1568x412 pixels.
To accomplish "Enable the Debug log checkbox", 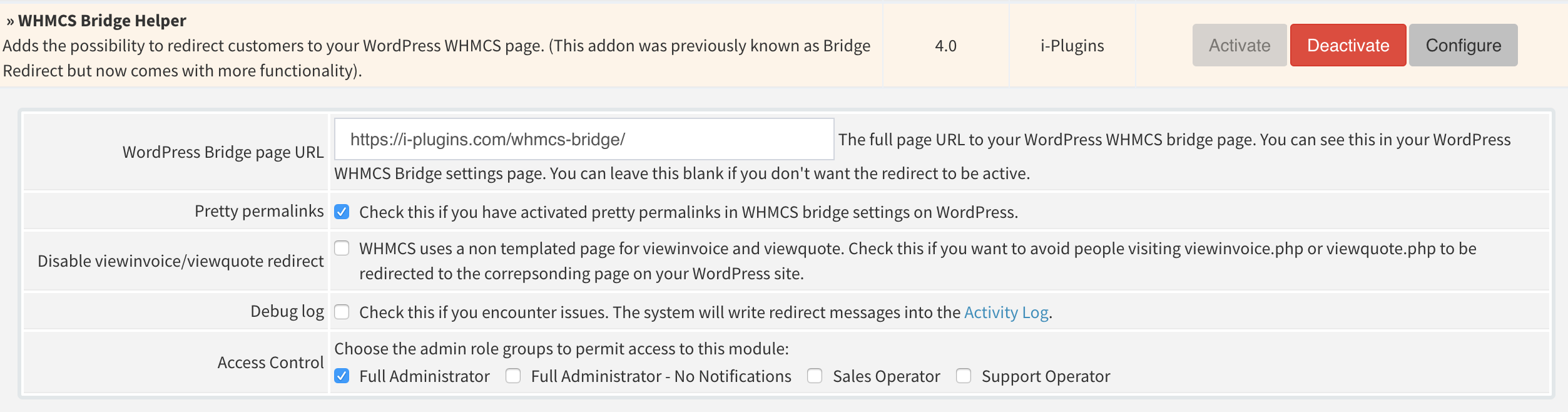I will pyautogui.click(x=342, y=312).
